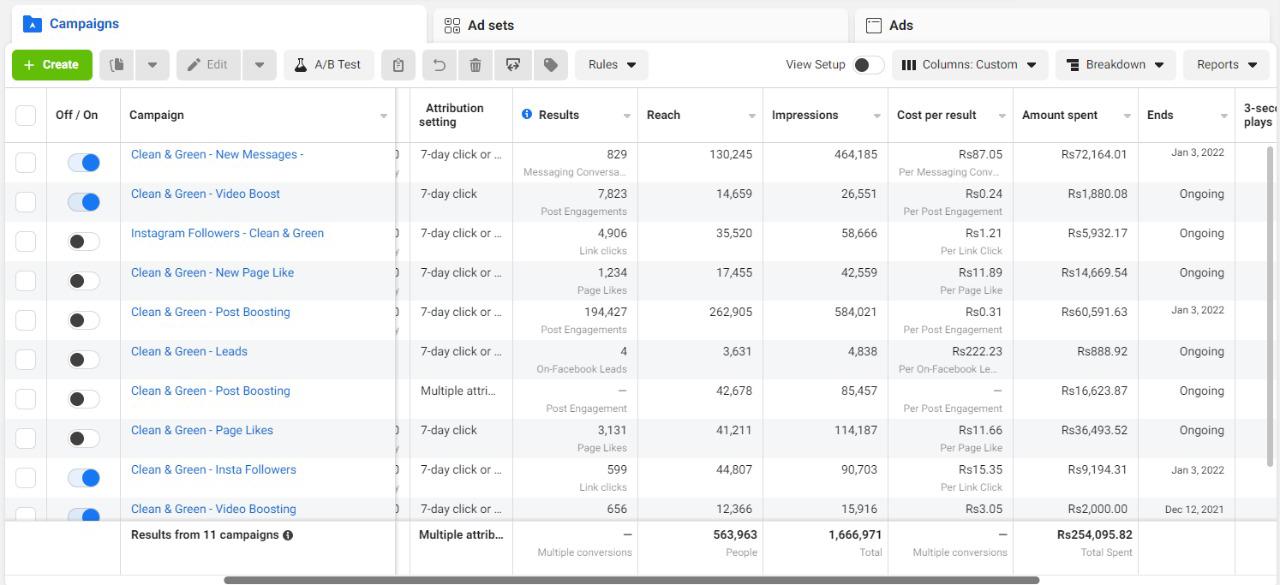Open Instagram Followers - Clean & Green link

(227, 233)
